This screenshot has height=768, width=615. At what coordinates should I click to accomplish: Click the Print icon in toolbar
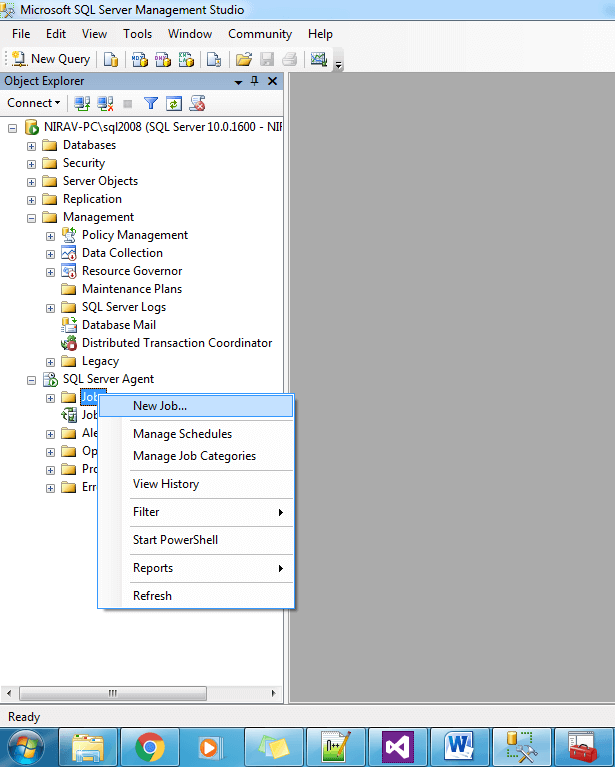[x=290, y=59]
